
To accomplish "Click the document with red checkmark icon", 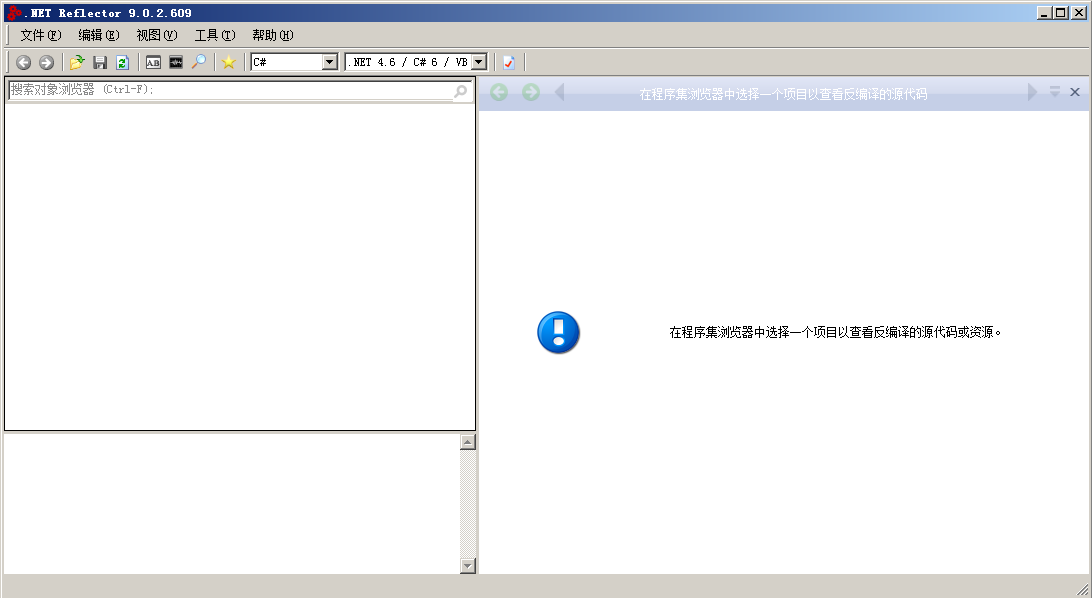I will pos(509,63).
